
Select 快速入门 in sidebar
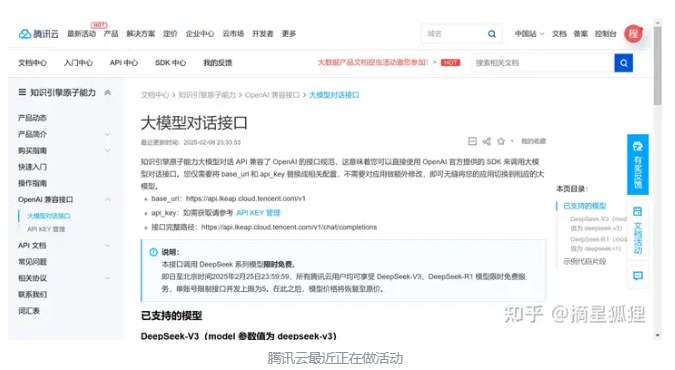(x=32, y=167)
